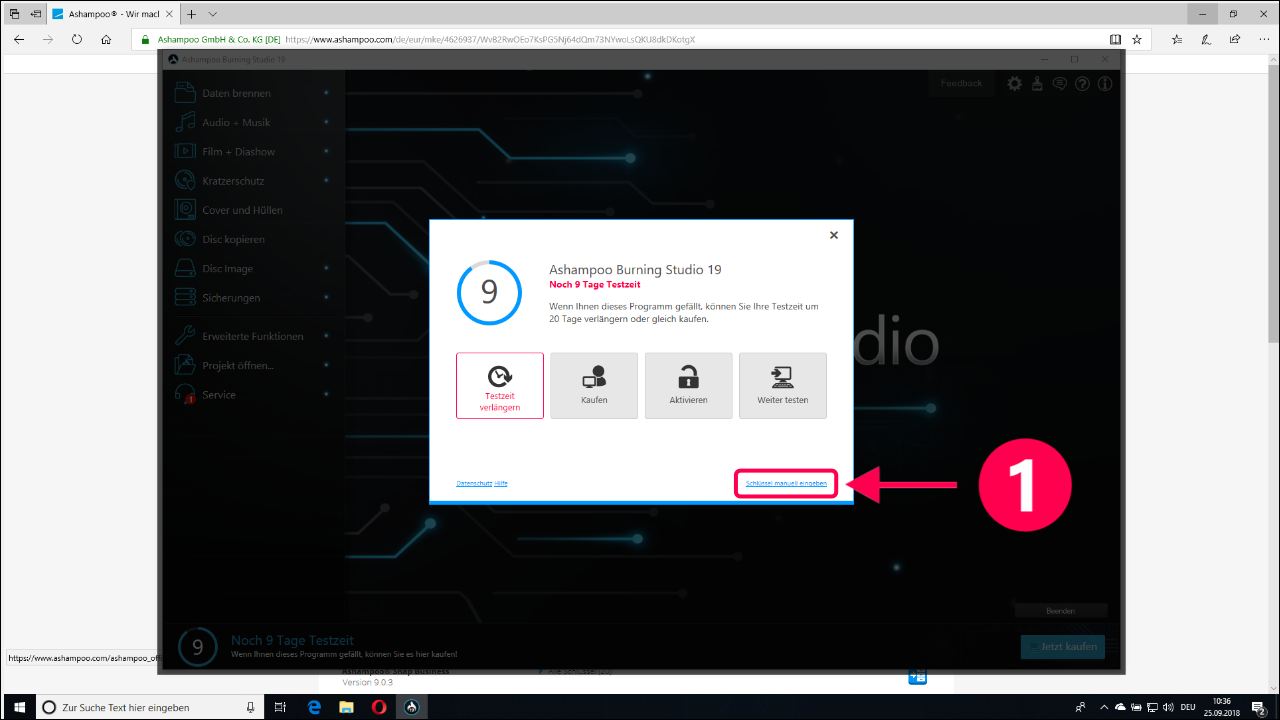Toggle reading view in Edge address bar
The width and height of the screenshot is (1280, 720).
click(1115, 40)
